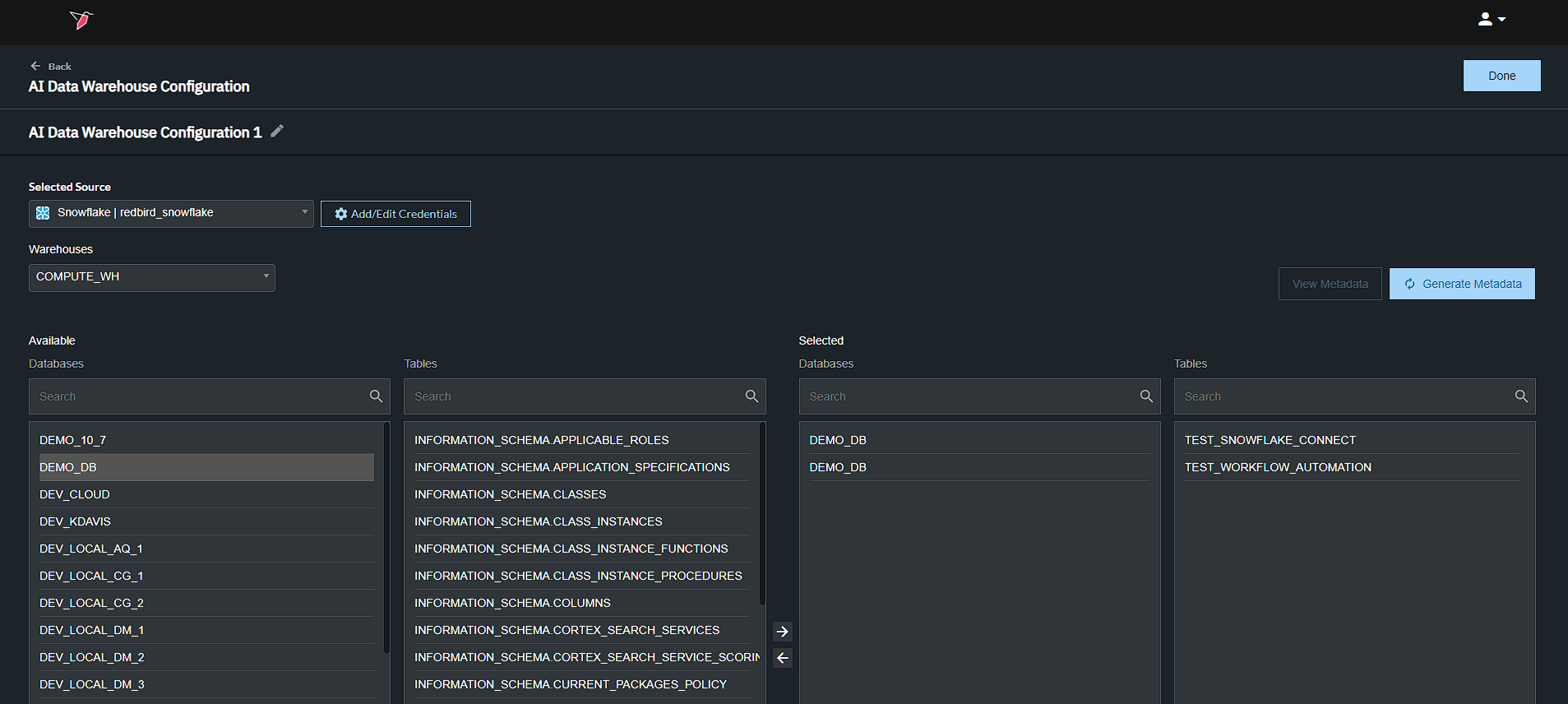The height and width of the screenshot is (704, 1568).
Task: Open the user account menu
Action: click(x=1491, y=19)
